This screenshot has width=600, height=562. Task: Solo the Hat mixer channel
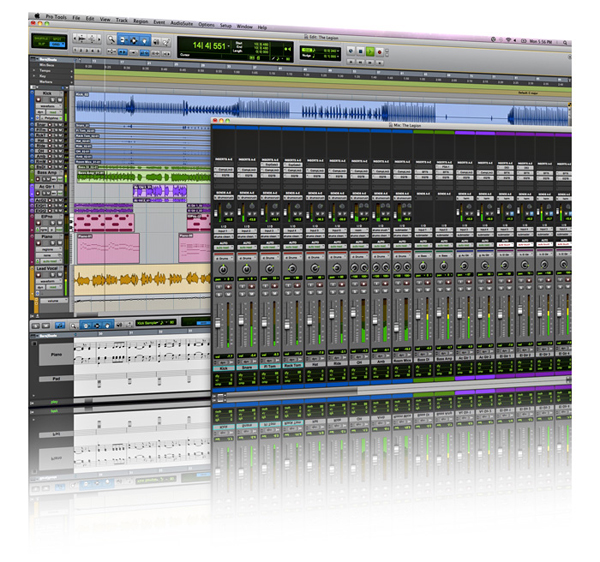click(311, 292)
